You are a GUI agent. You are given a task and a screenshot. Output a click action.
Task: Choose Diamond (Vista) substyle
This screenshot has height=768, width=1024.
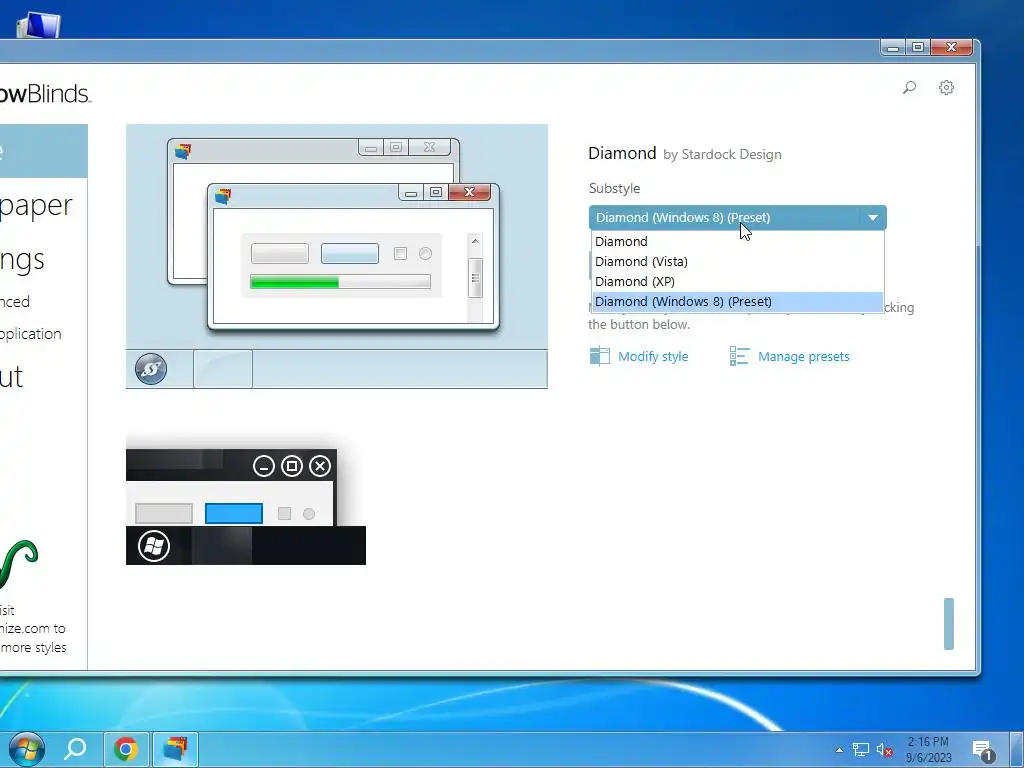737,261
